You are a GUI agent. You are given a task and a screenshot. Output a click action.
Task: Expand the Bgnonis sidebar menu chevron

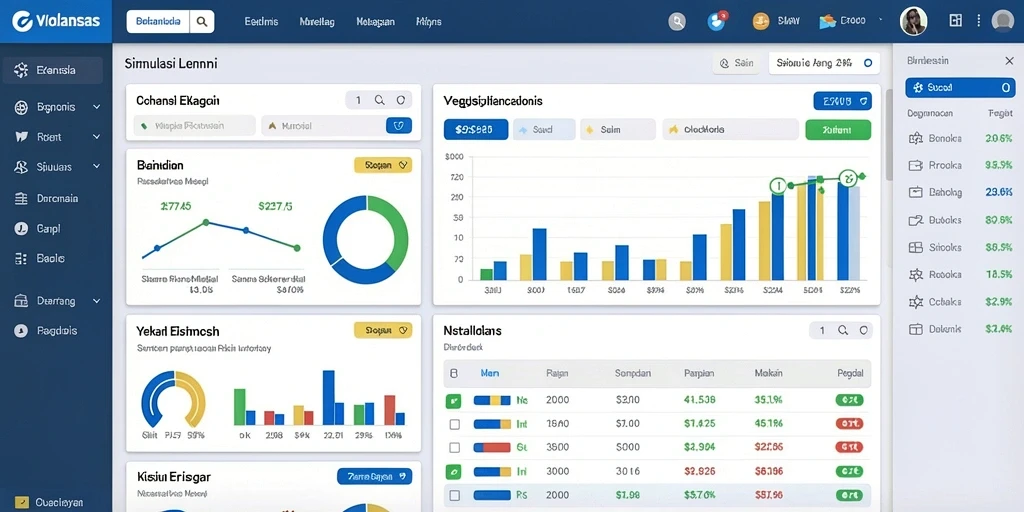97,107
